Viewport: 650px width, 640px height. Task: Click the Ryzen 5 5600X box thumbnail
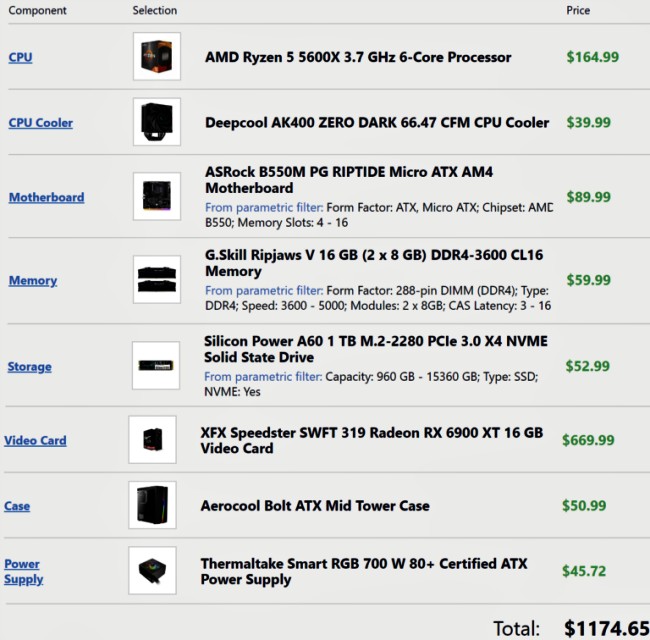tap(157, 56)
